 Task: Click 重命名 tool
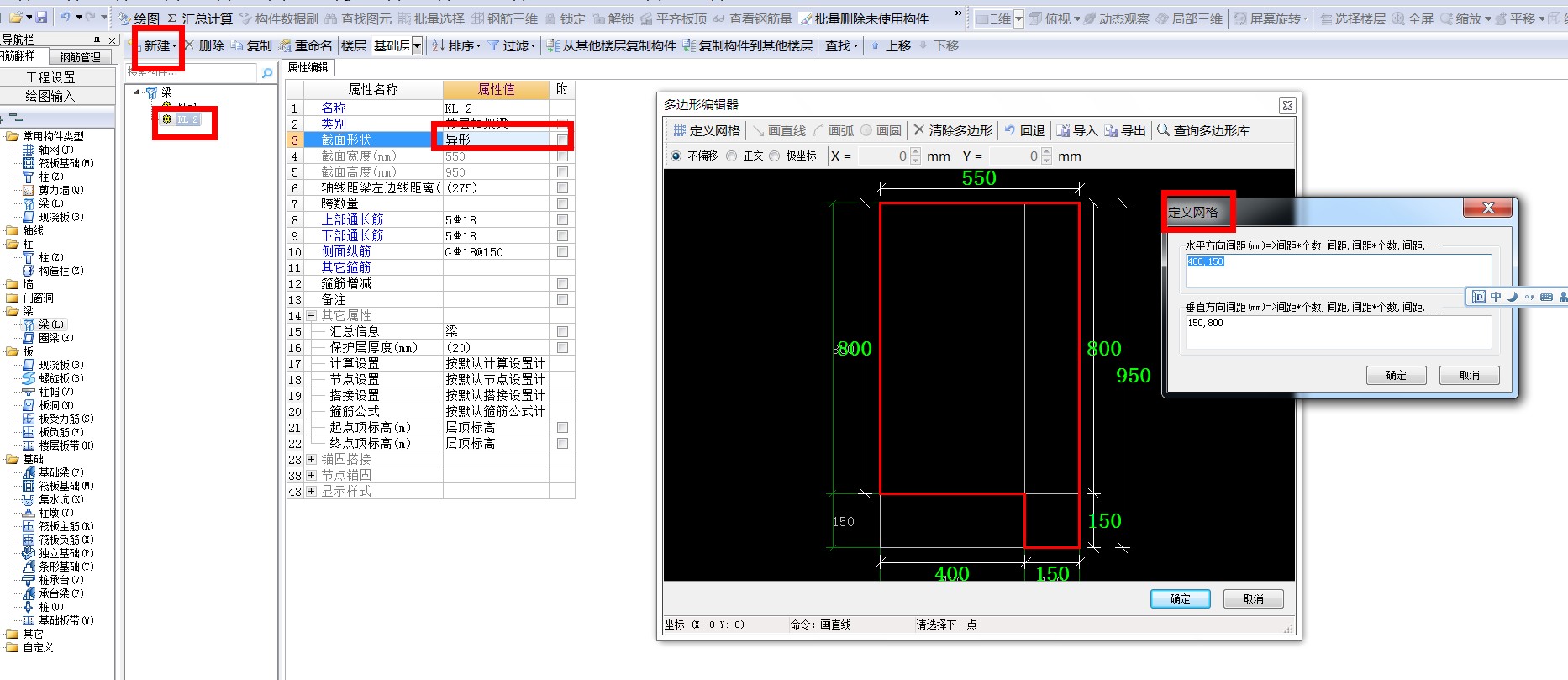[x=305, y=45]
